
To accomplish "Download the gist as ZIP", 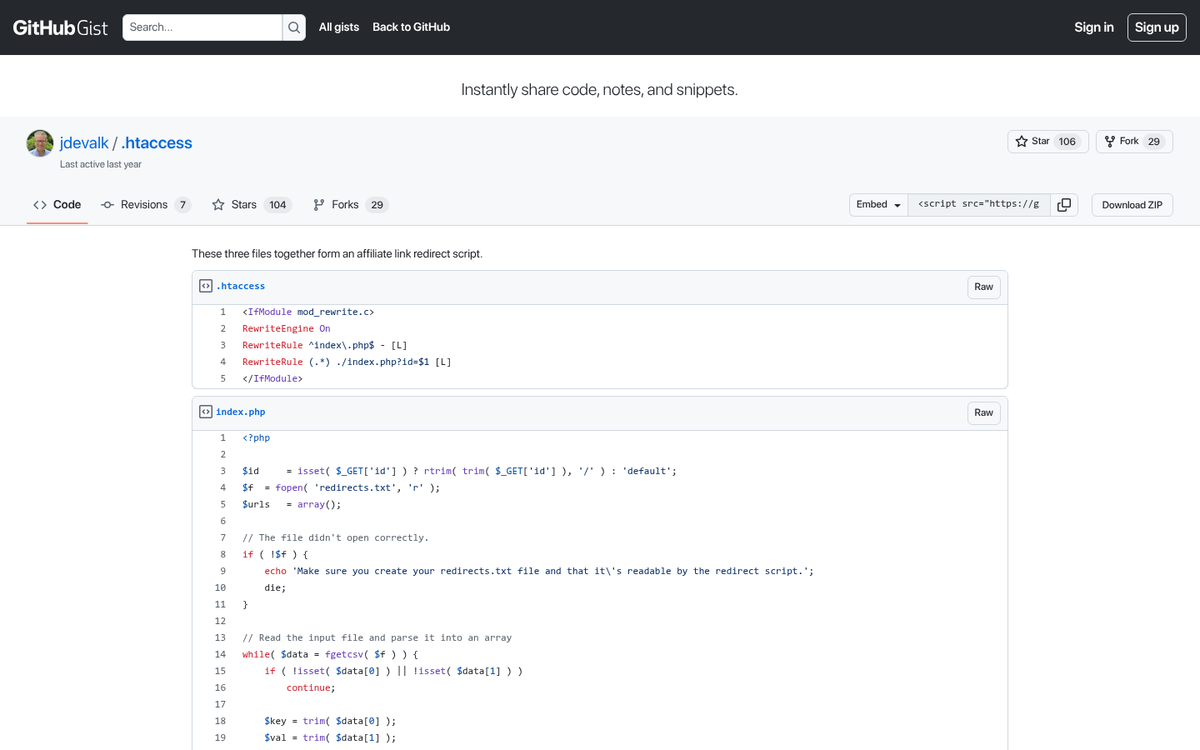I will click(1131, 204).
